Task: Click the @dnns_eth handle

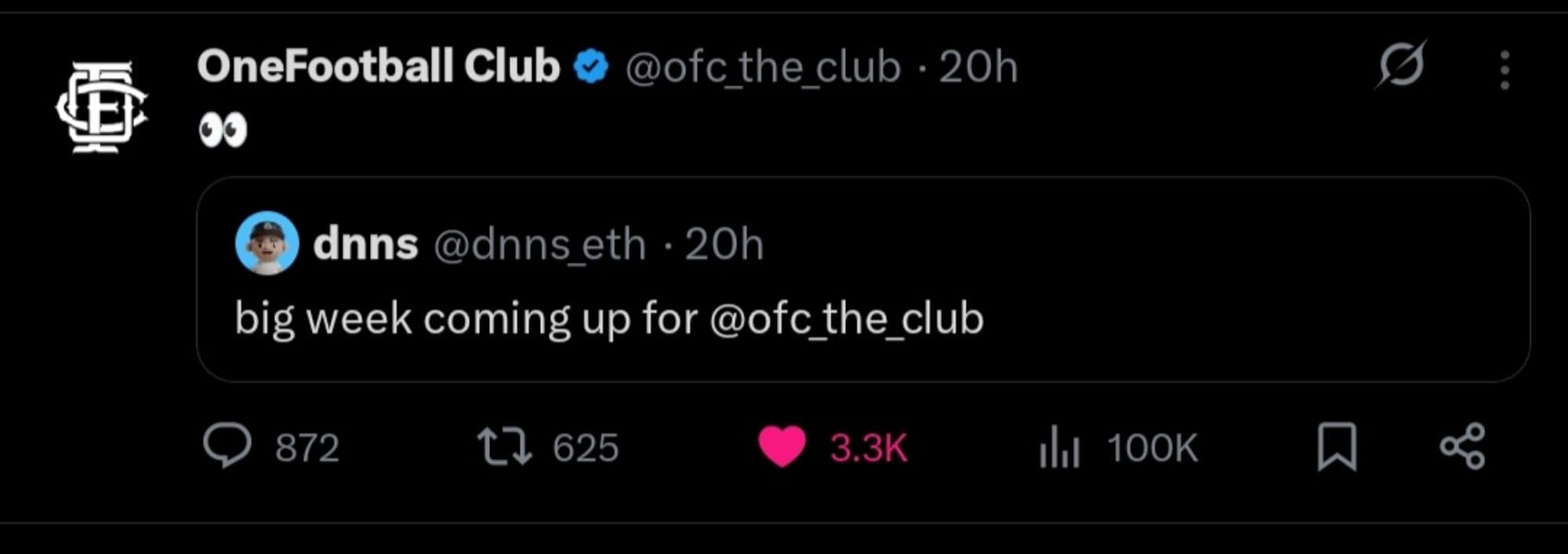Action: (539, 245)
